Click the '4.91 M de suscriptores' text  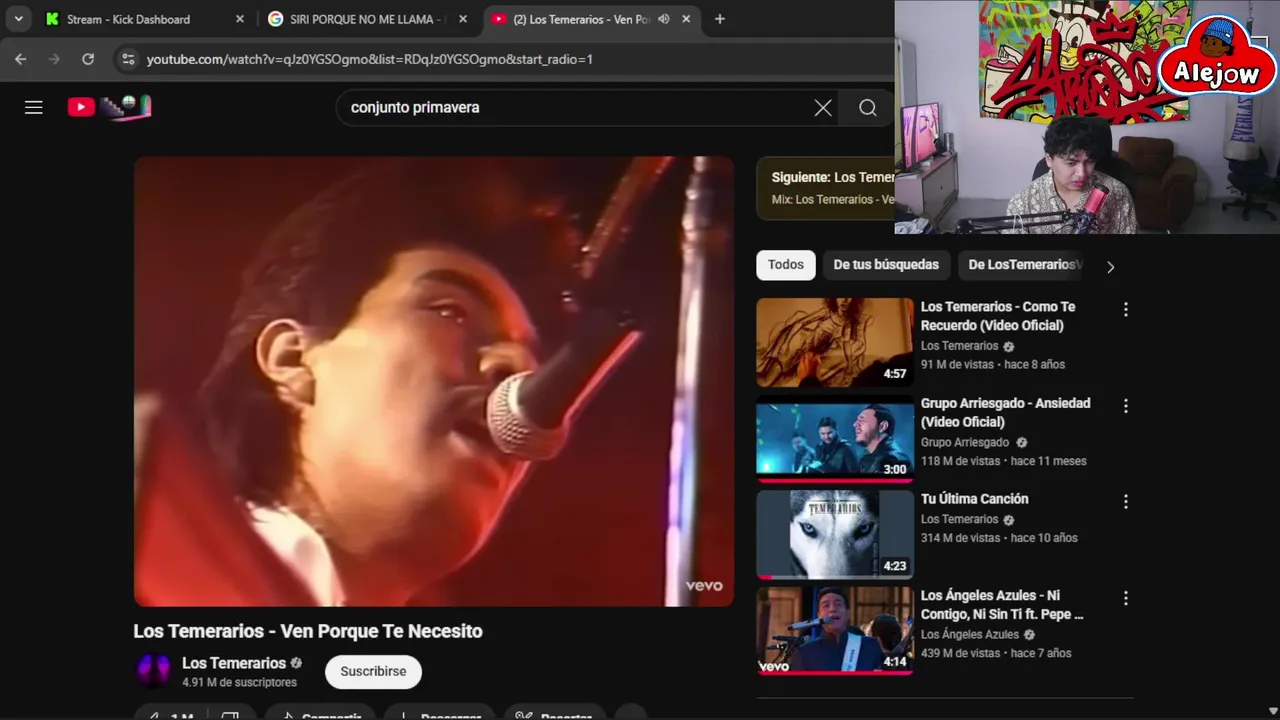(239, 683)
